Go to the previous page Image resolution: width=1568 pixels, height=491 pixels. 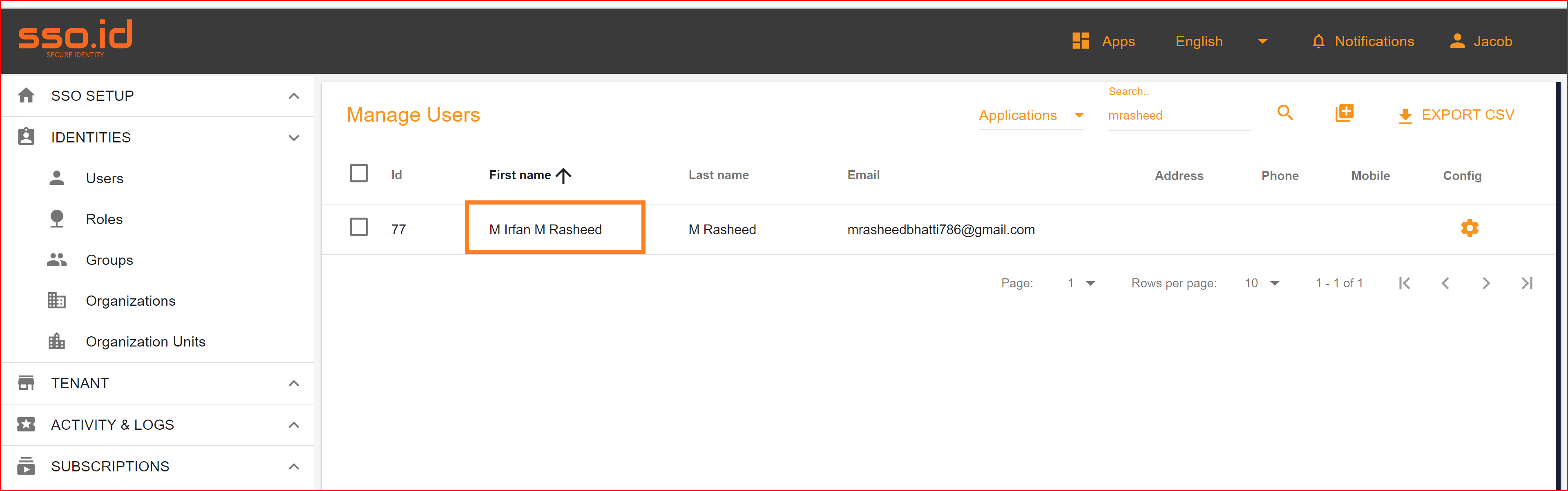coord(1445,283)
